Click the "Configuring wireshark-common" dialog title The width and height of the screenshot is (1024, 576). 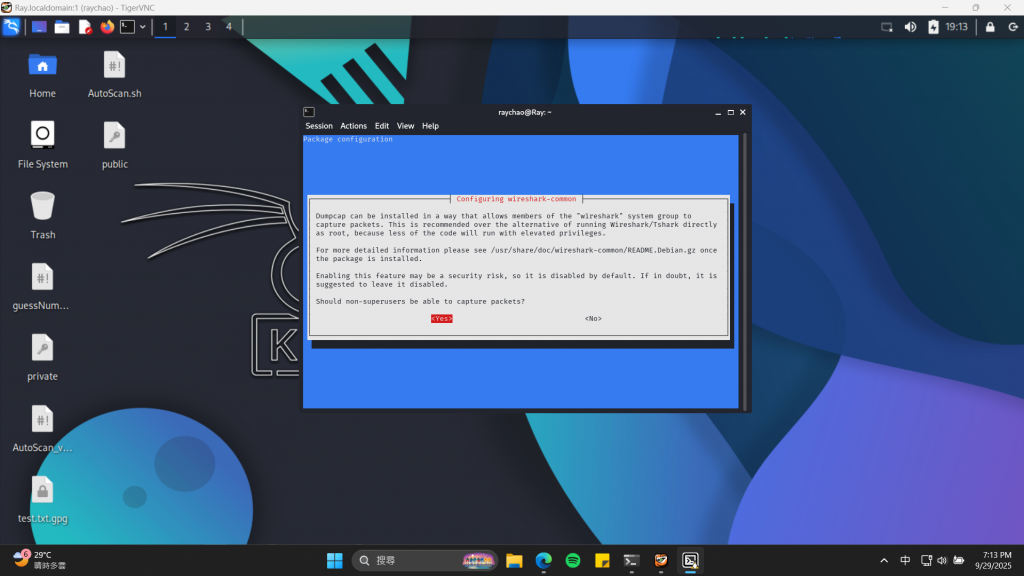click(516, 199)
